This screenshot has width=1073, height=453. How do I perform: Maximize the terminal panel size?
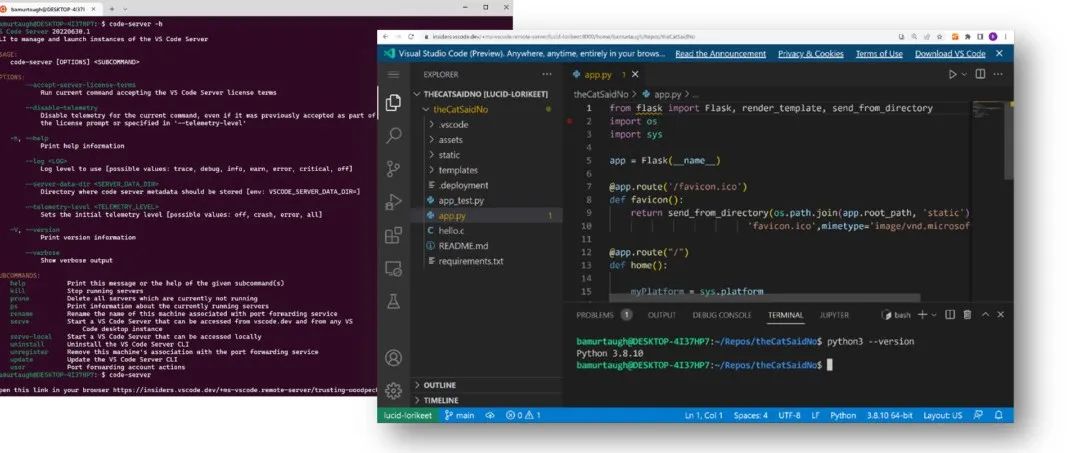(985, 315)
